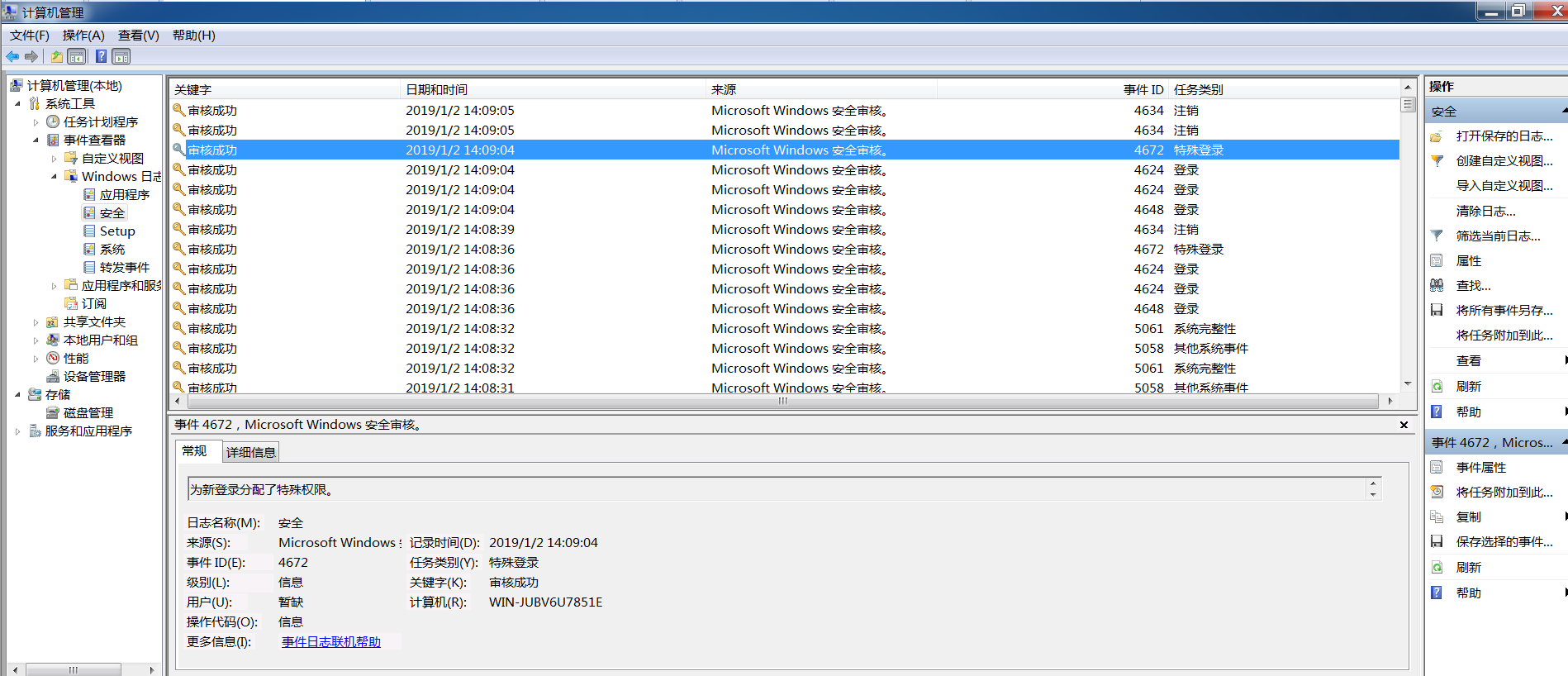This screenshot has height=676, width=1568.
Task: Select the Setup log in tree
Action: pyautogui.click(x=117, y=231)
